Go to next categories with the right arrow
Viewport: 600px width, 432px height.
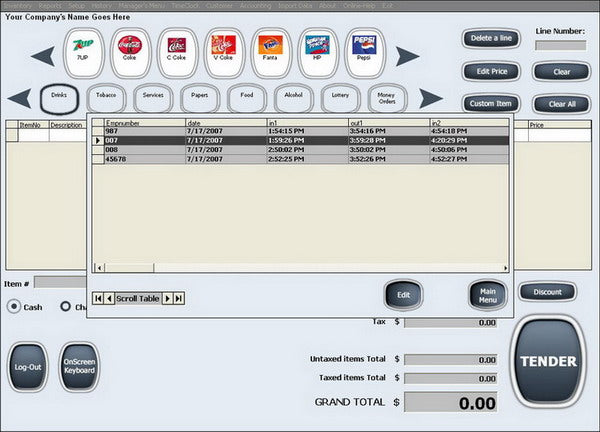[431, 98]
